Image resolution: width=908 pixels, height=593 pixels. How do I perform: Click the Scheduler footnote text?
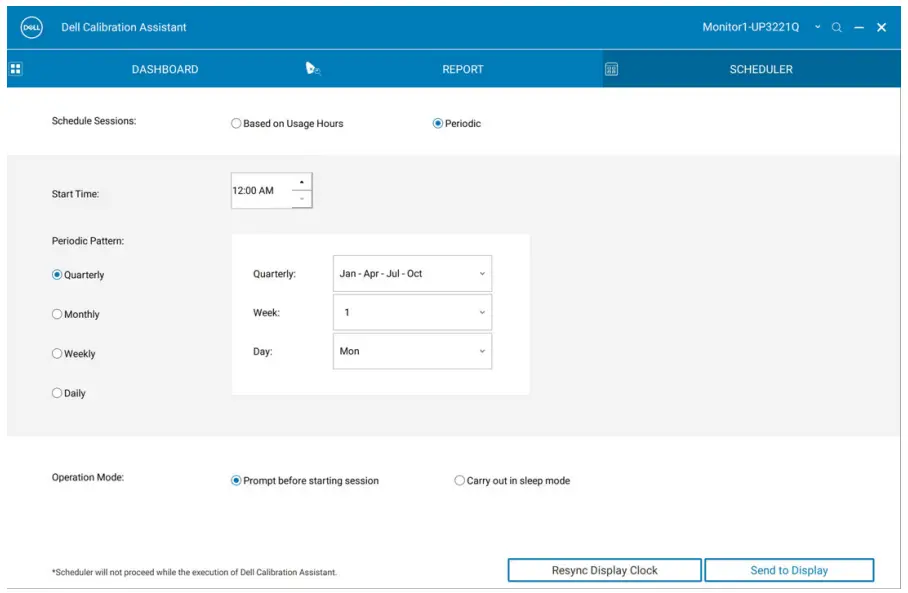pos(194,572)
